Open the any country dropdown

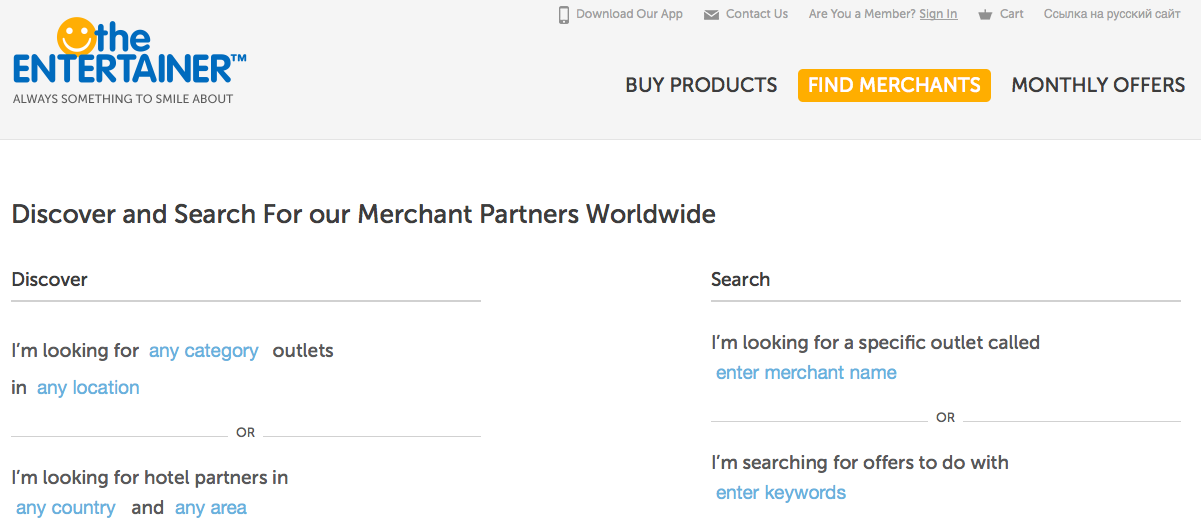pos(66,508)
